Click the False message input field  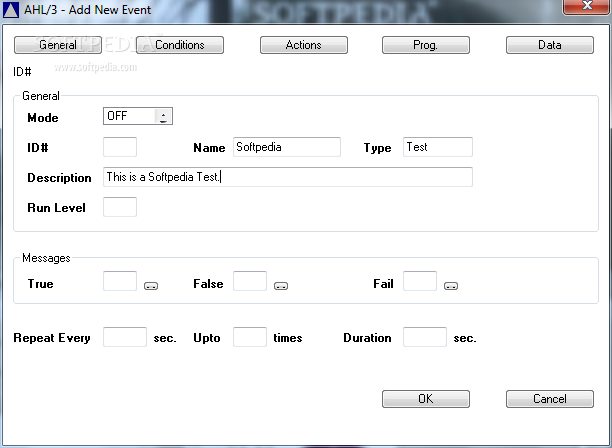tap(250, 281)
